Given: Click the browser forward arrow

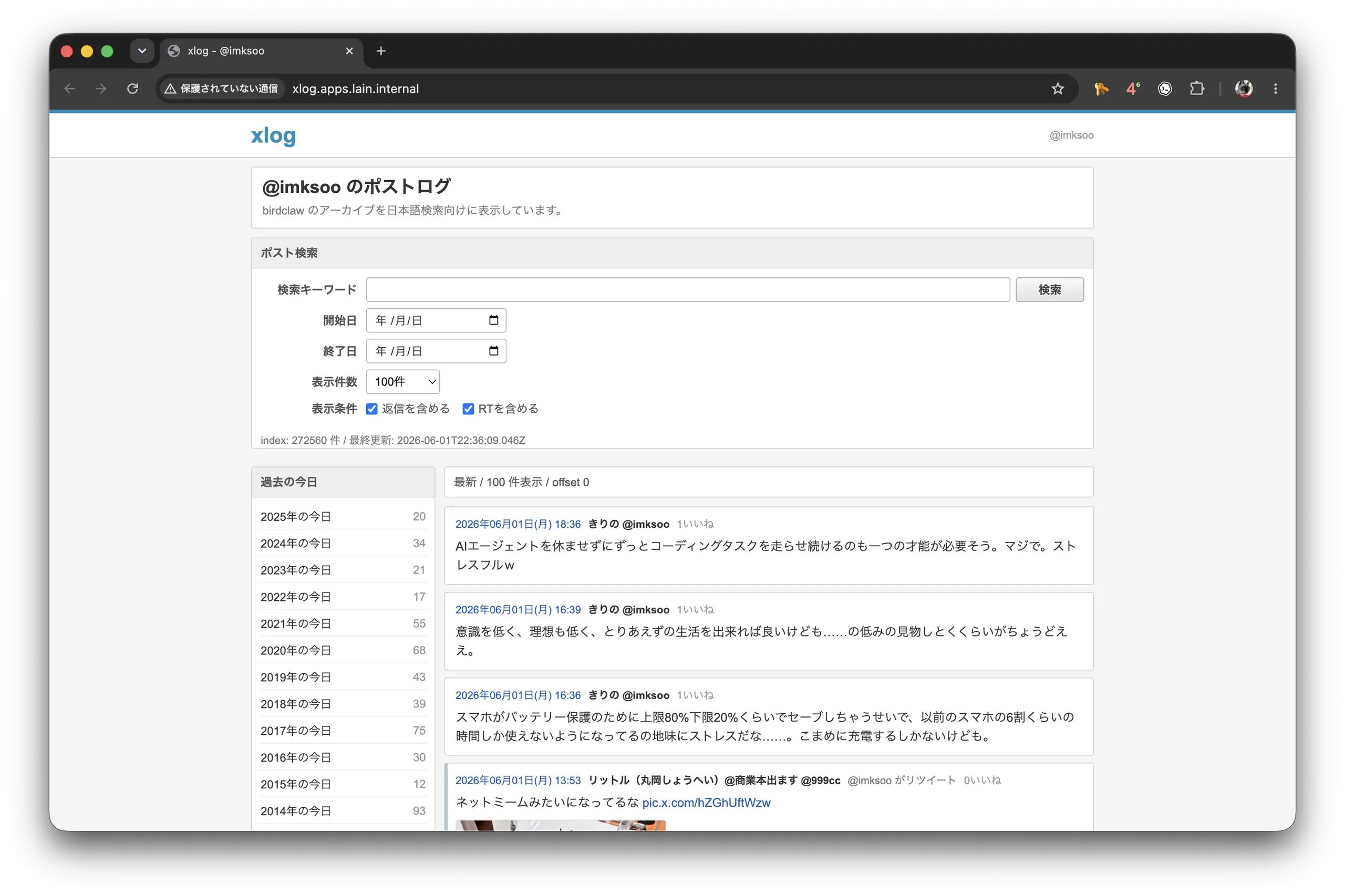Looking at the screenshot, I should [100, 89].
